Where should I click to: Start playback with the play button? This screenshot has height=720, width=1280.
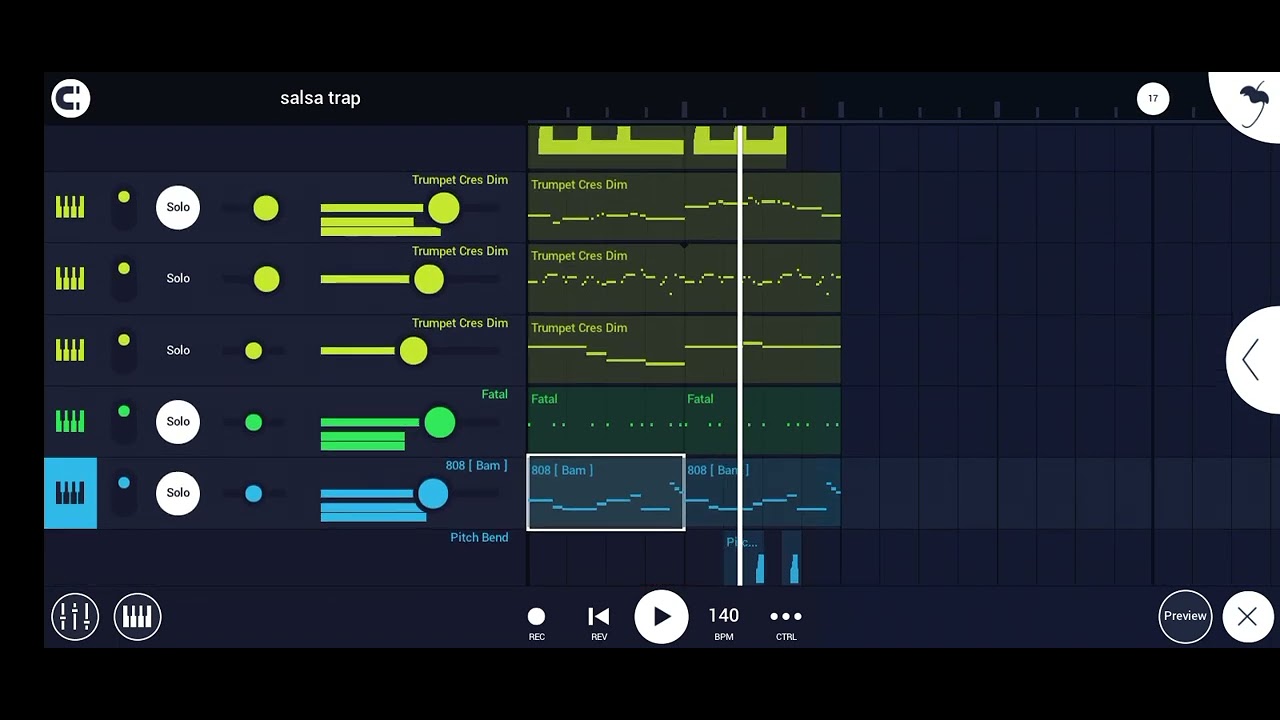661,617
